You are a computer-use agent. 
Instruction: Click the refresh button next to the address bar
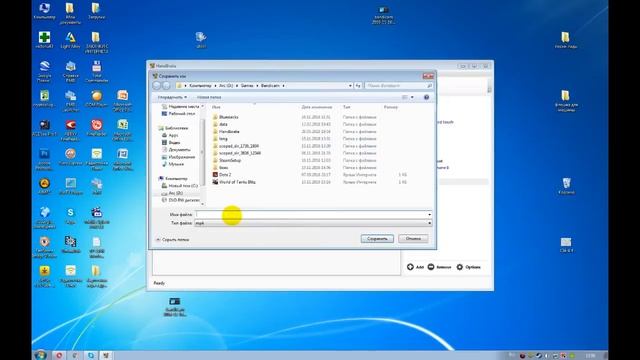pos(358,86)
